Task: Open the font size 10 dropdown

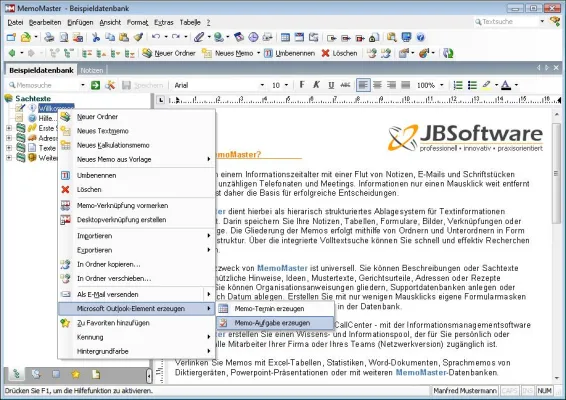Action: [286, 85]
